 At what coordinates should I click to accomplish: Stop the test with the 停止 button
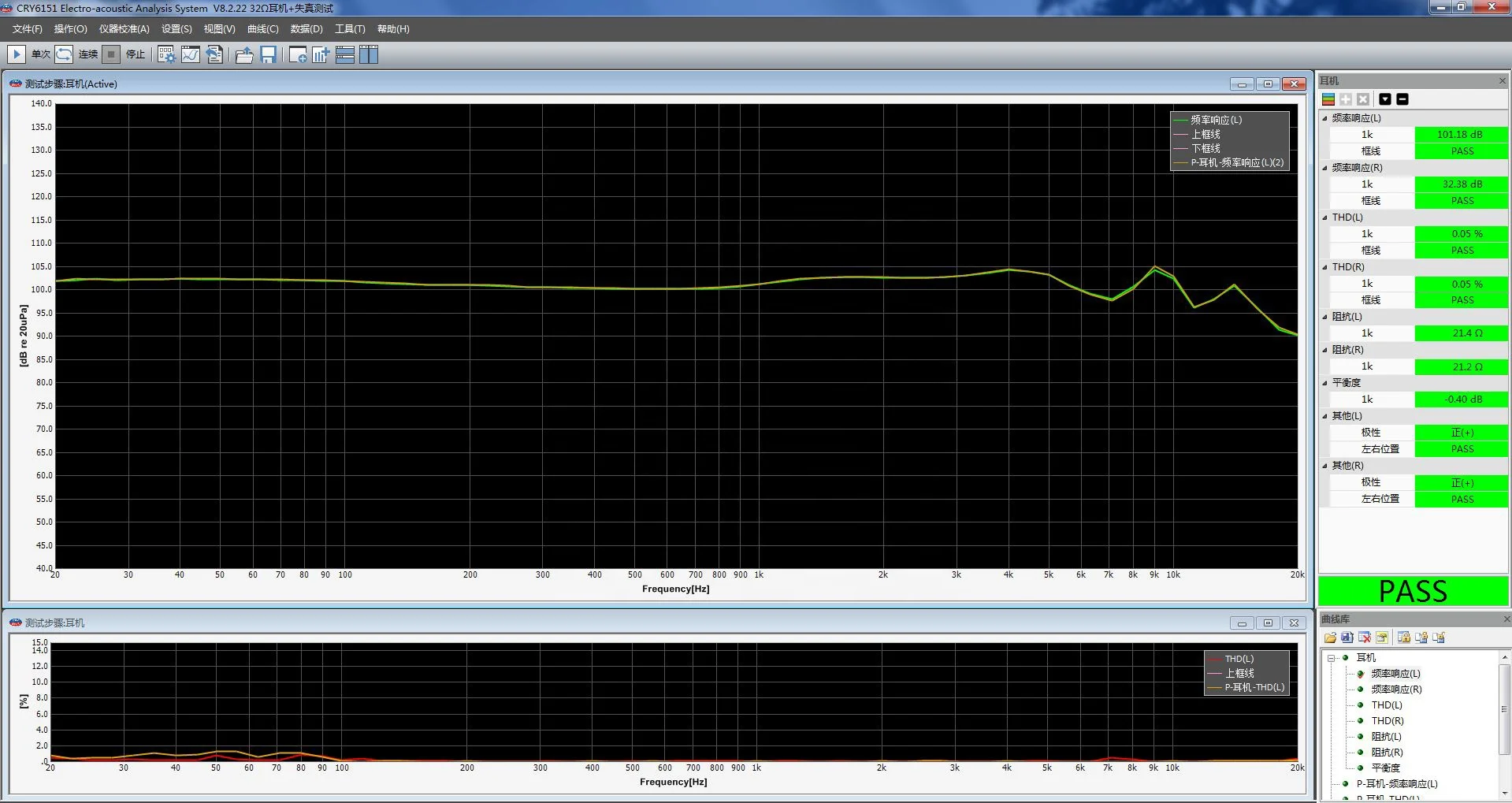(111, 54)
